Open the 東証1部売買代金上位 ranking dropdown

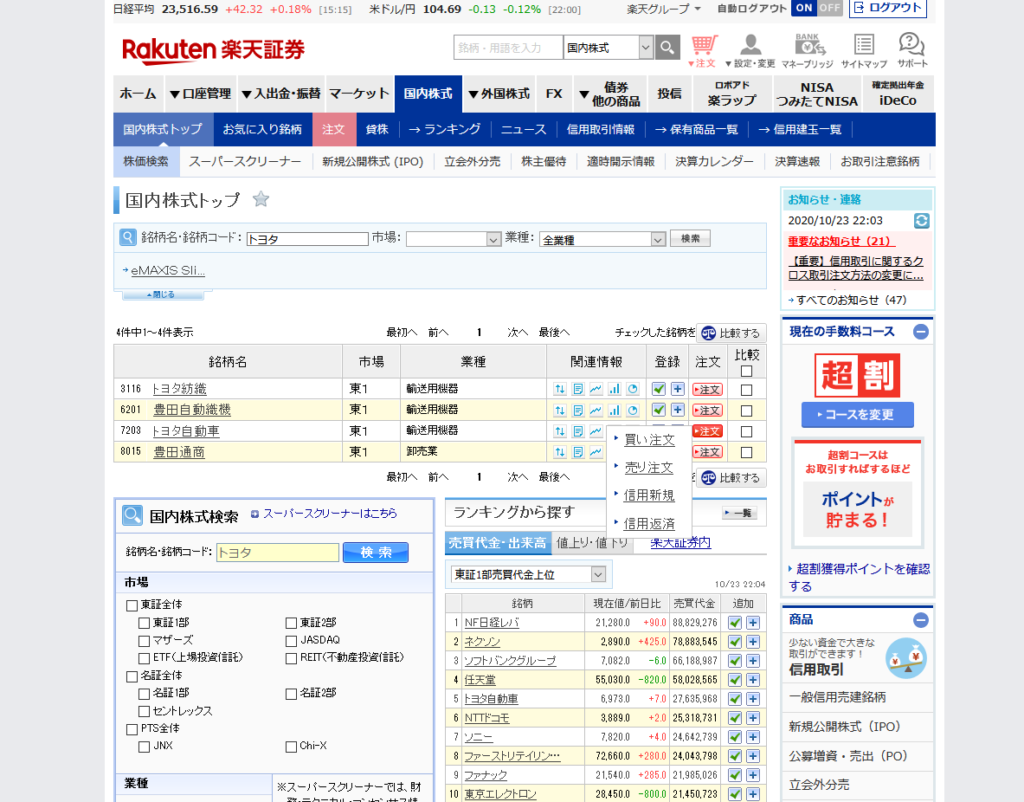click(528, 574)
